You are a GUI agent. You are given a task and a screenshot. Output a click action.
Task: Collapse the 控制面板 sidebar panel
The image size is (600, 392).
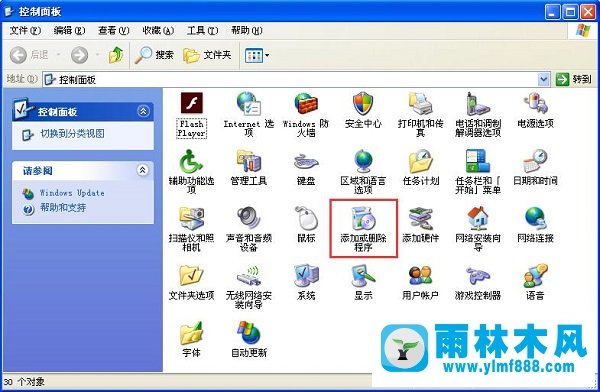pos(143,111)
